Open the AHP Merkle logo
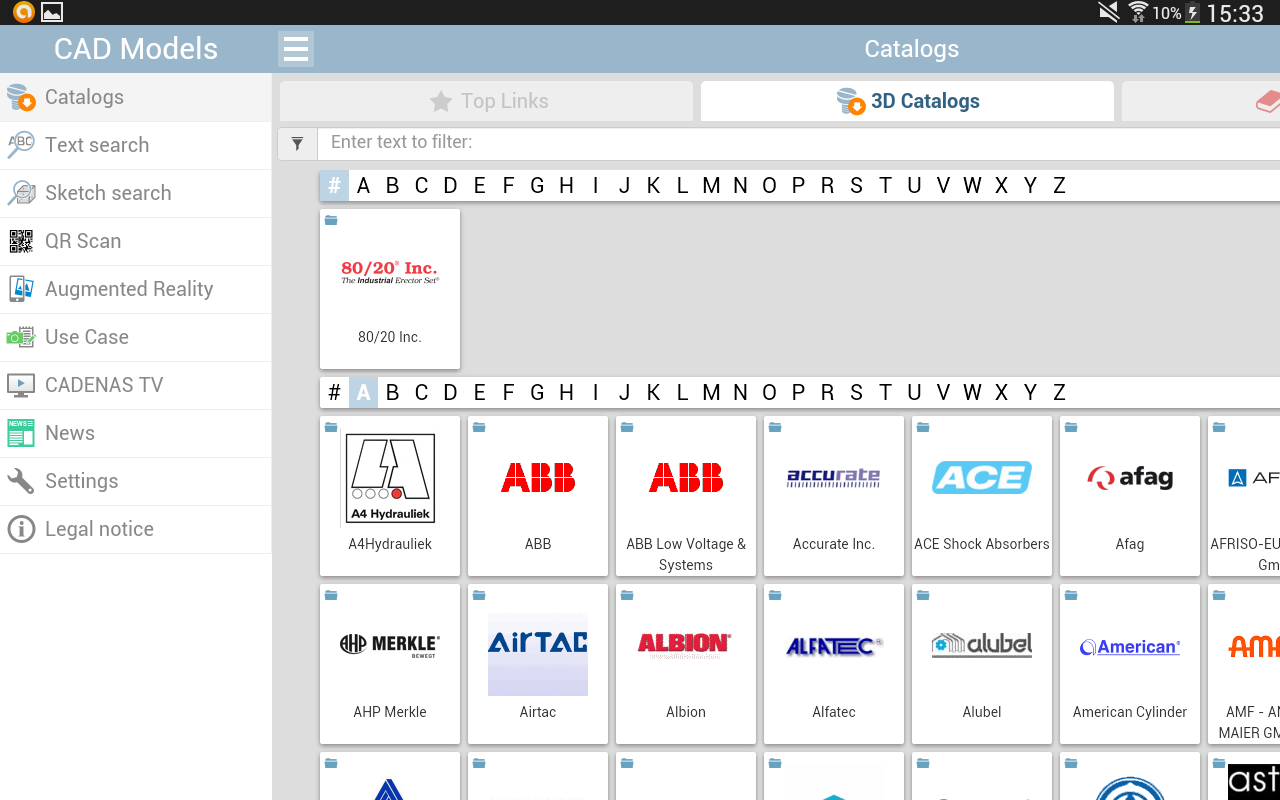Image resolution: width=1280 pixels, height=800 pixels. pos(390,645)
